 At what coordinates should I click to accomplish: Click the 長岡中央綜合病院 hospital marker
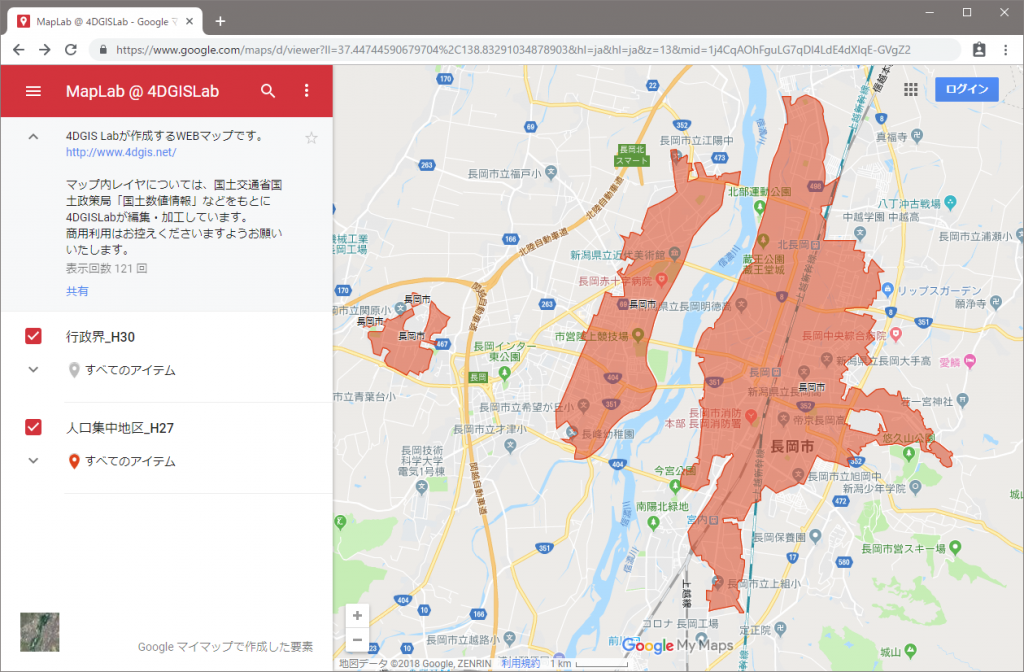click(896, 334)
